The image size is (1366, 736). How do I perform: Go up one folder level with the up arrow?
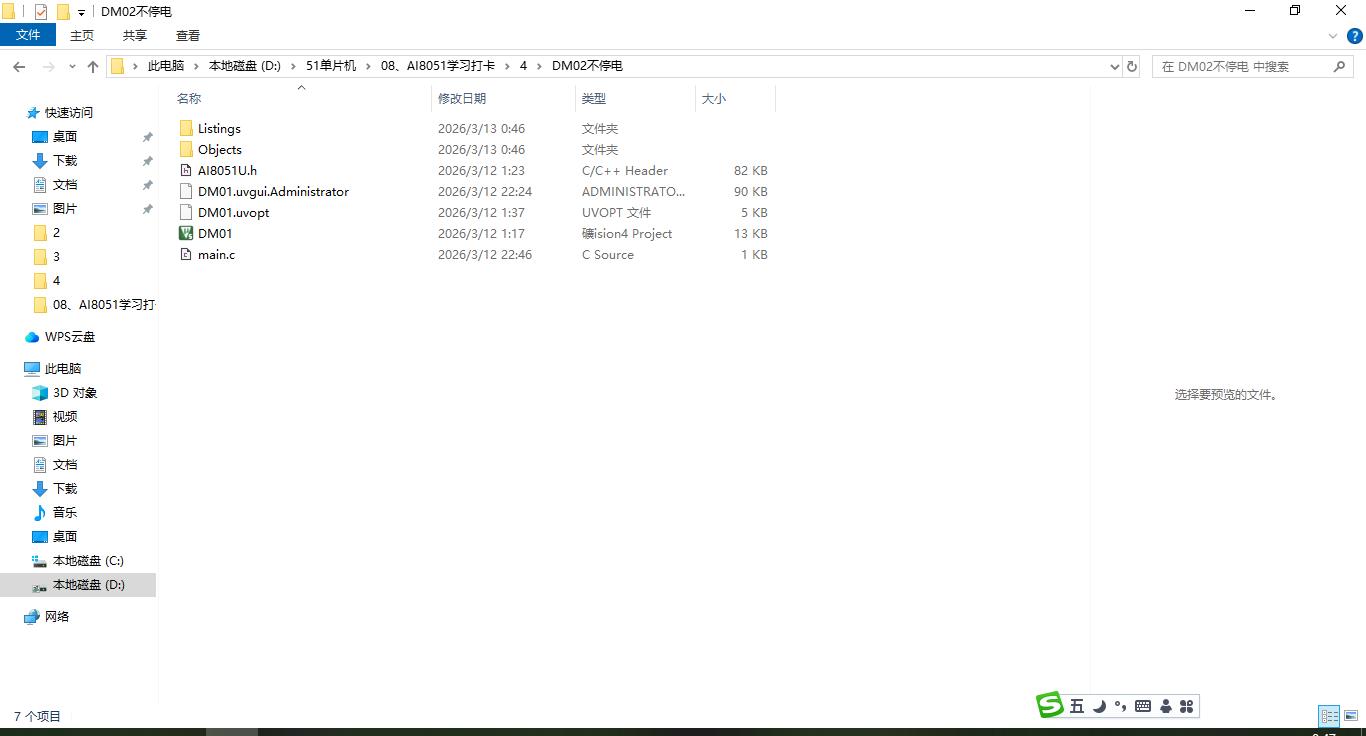93,66
